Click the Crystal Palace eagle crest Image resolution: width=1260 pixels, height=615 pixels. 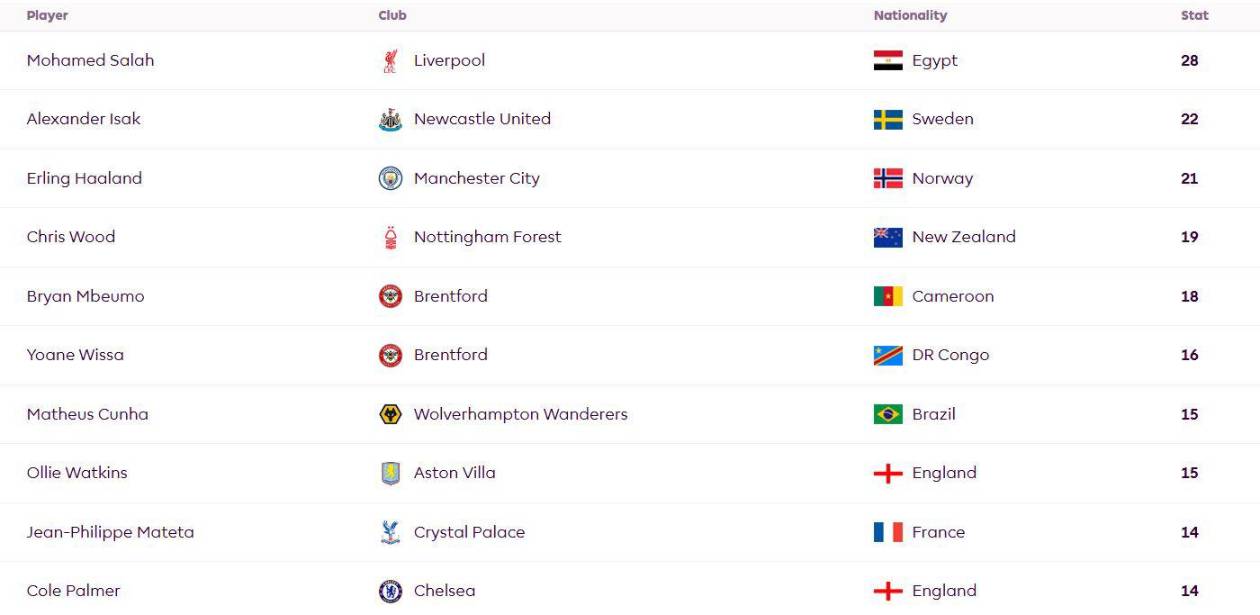(390, 532)
